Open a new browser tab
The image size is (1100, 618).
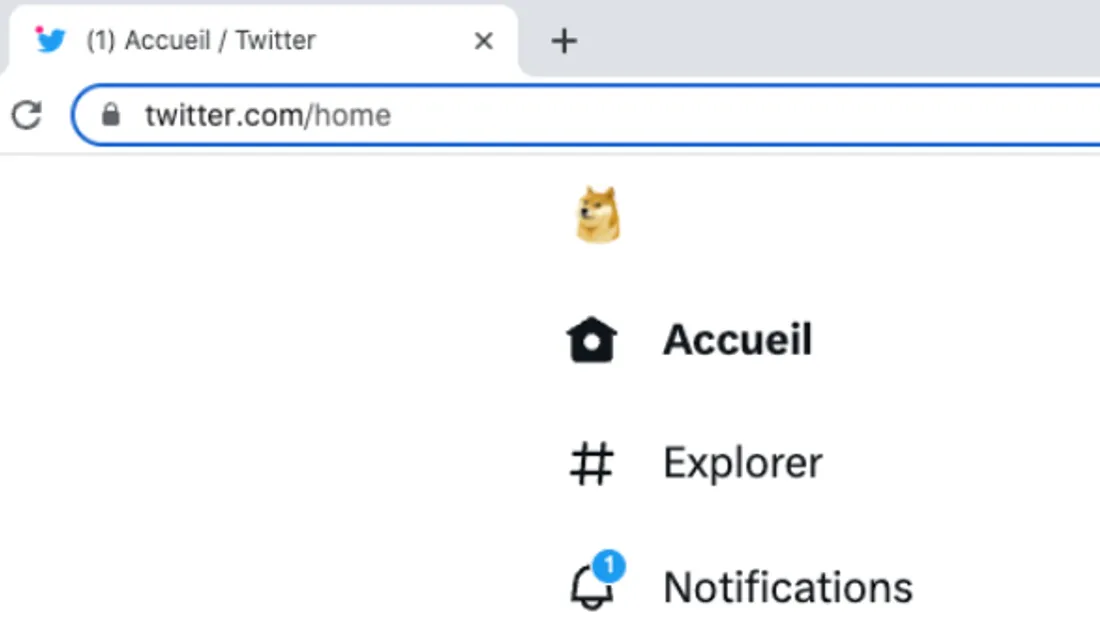[x=565, y=40]
